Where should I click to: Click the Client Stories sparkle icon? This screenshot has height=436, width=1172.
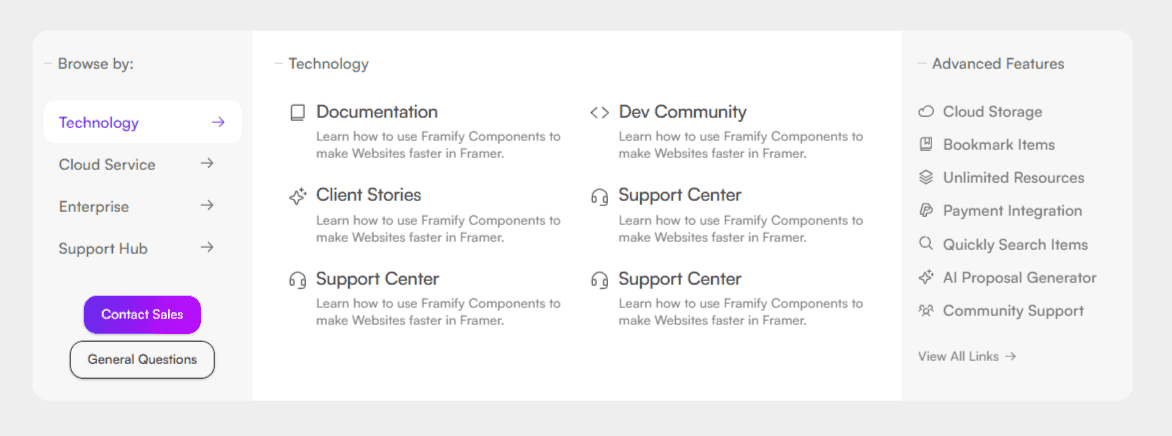pos(297,197)
